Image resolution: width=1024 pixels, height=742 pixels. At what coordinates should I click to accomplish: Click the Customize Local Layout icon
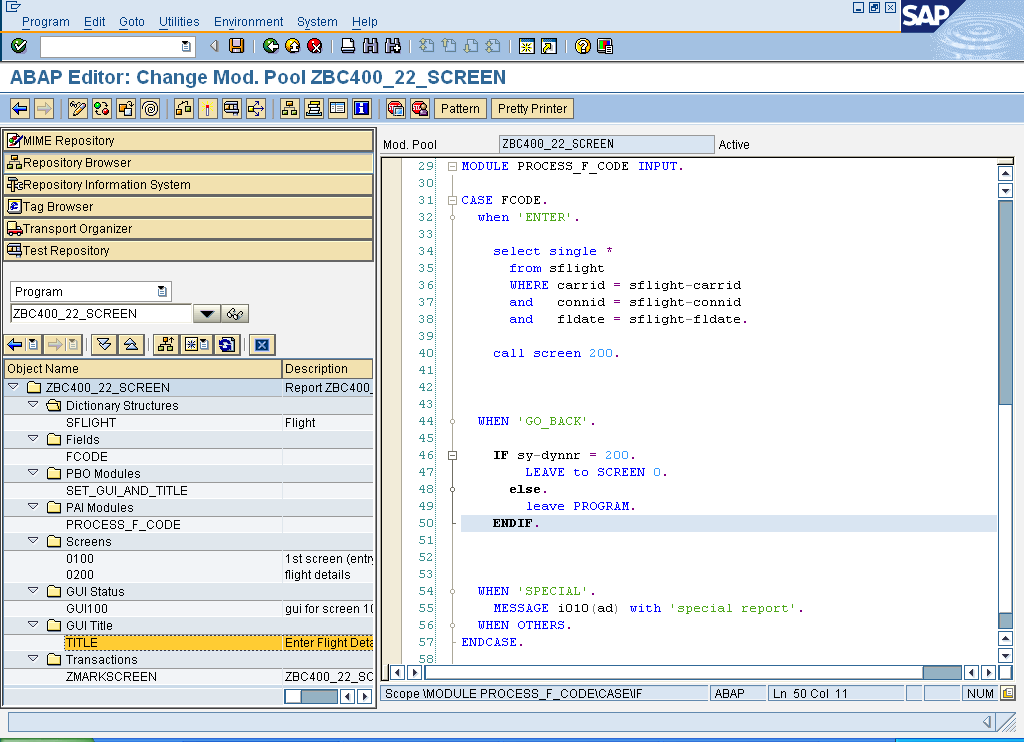click(605, 46)
